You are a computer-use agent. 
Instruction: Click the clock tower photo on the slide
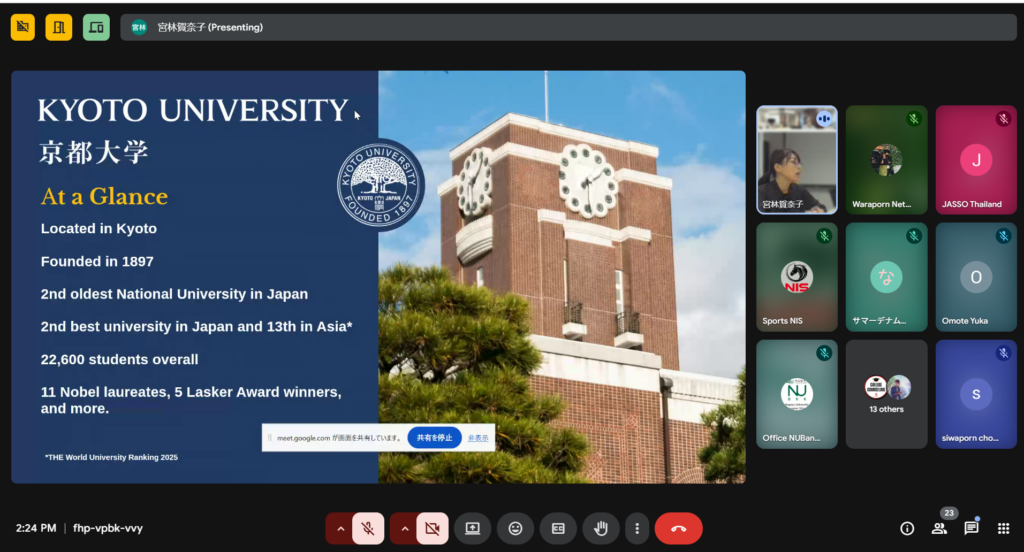point(562,277)
